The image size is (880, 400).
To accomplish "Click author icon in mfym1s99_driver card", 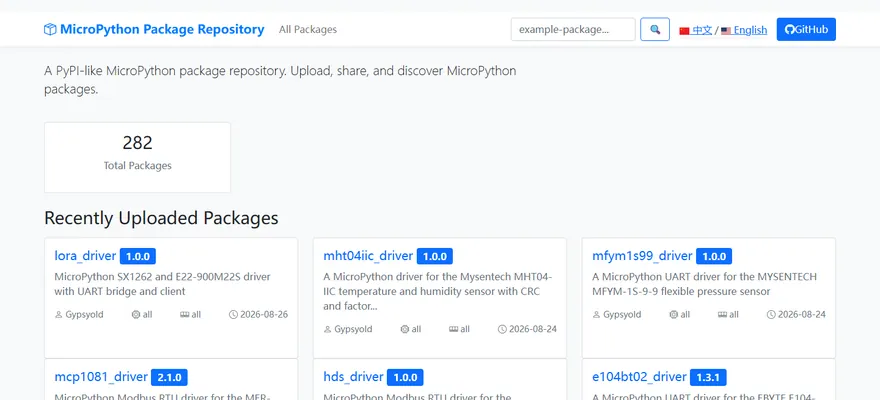I will (x=597, y=315).
